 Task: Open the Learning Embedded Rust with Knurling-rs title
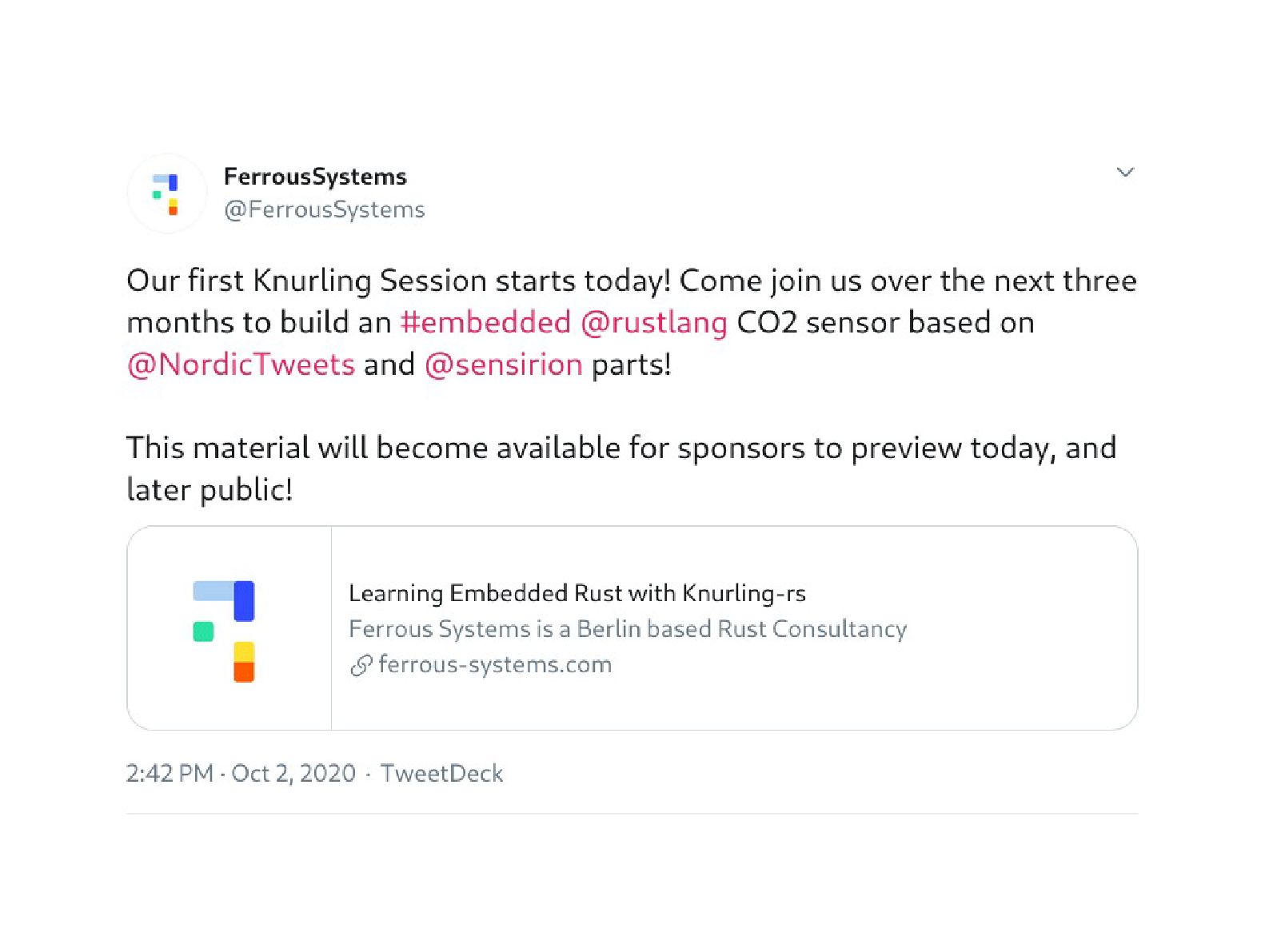(x=577, y=593)
